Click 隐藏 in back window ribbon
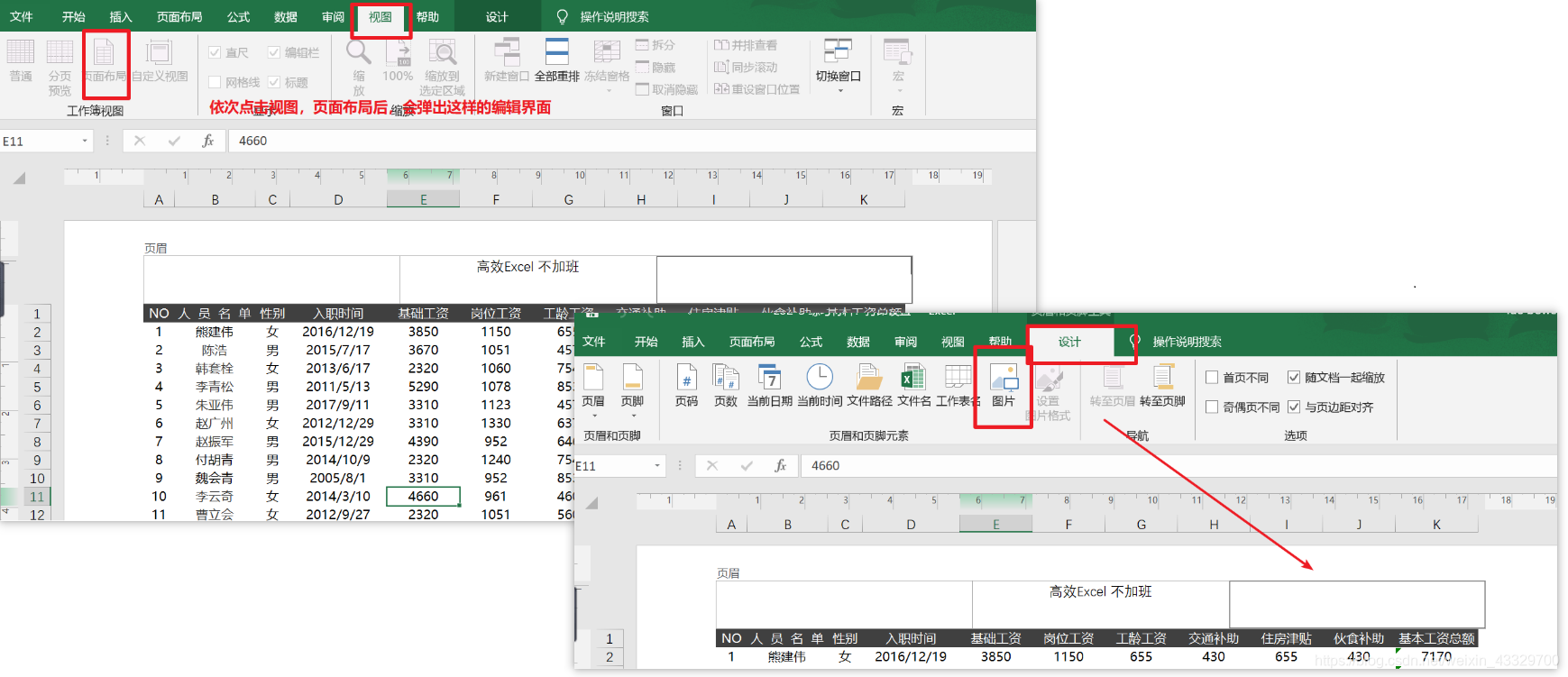Viewport: 1568px width, 677px height. [656, 68]
